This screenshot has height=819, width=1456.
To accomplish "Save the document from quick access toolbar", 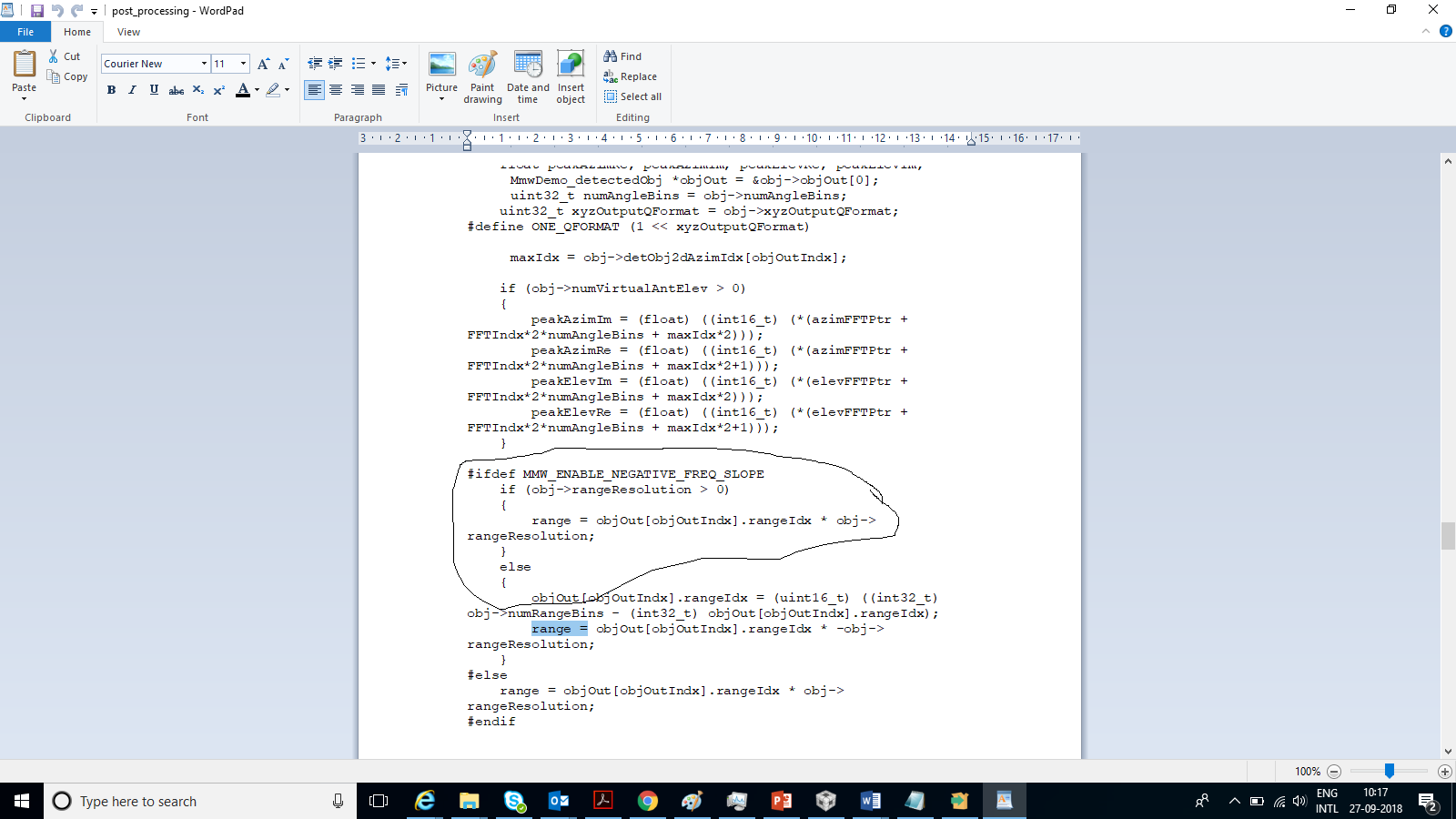I will pos(36,11).
